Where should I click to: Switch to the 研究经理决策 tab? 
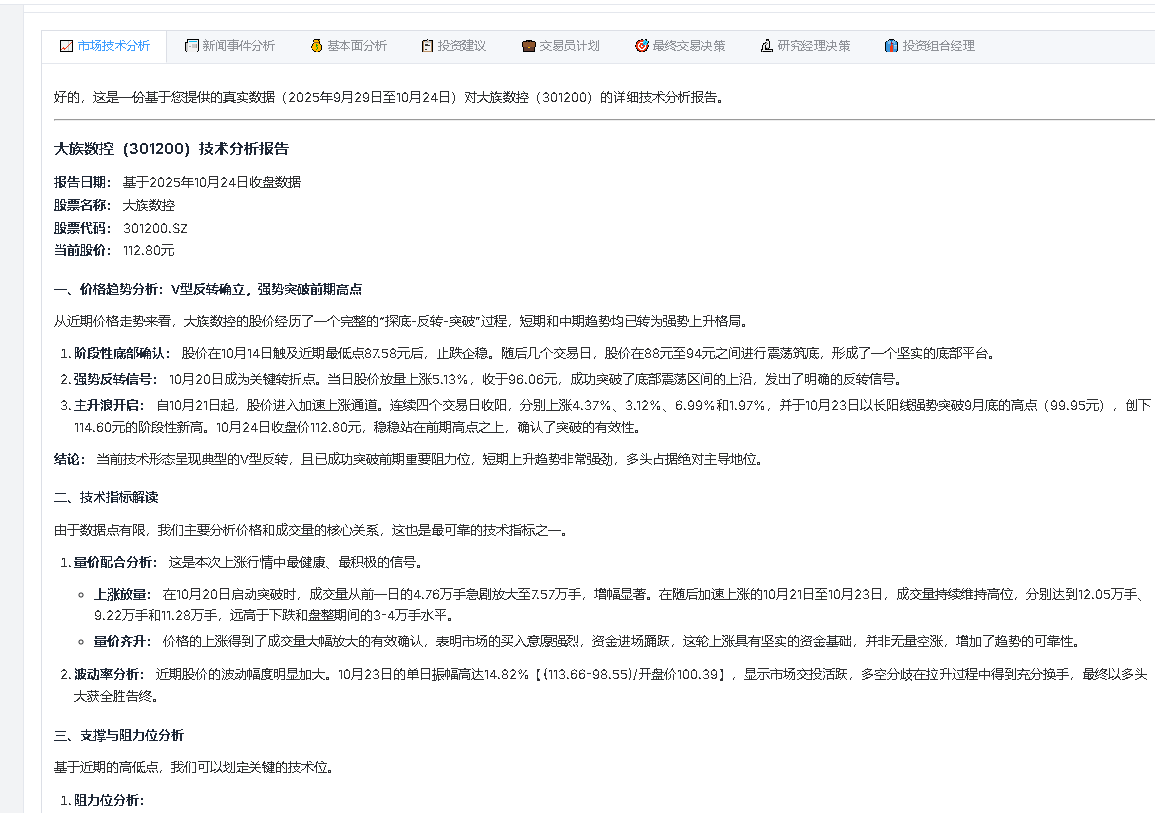click(x=805, y=46)
